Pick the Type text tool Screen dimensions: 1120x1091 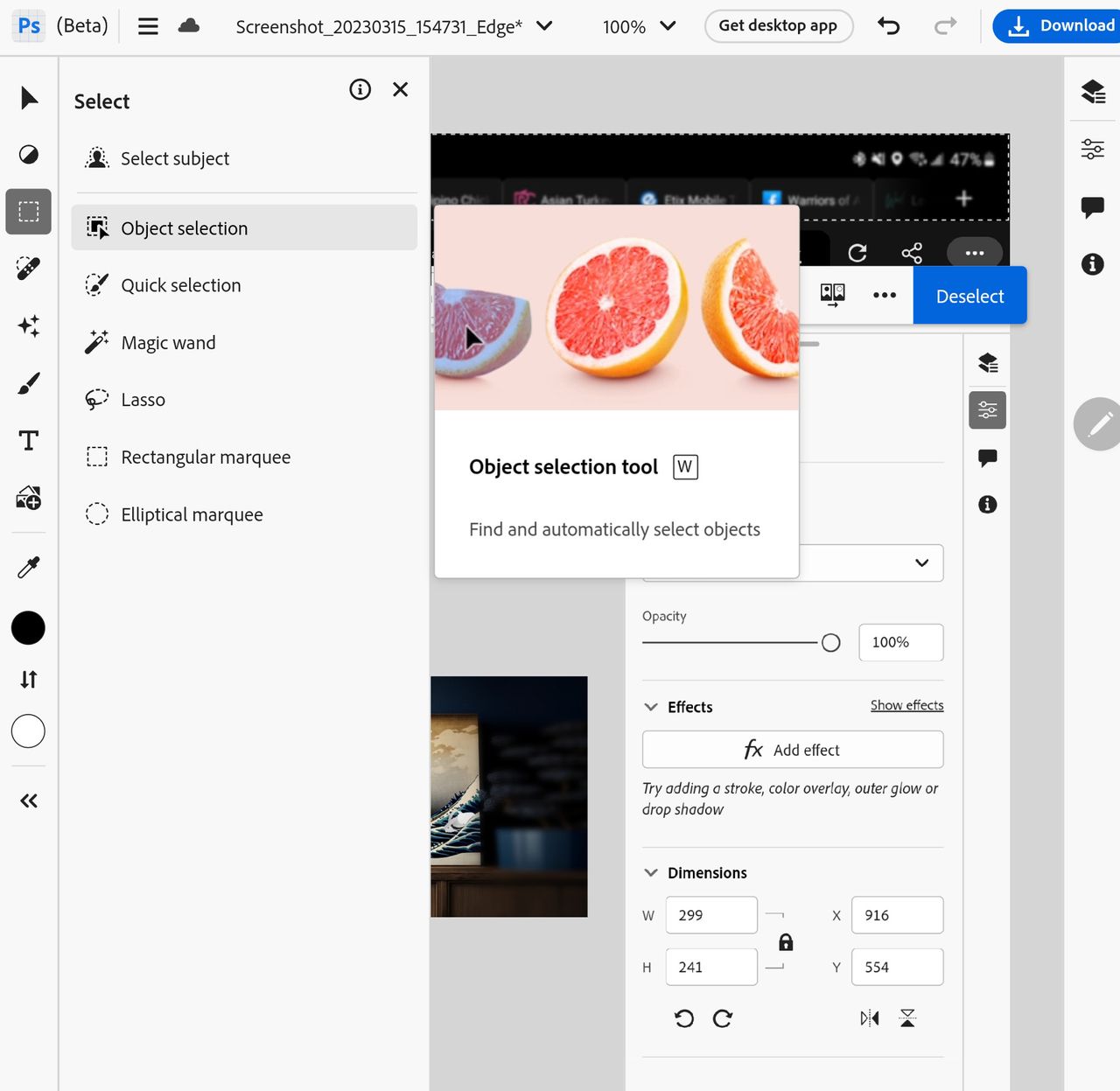pos(29,440)
